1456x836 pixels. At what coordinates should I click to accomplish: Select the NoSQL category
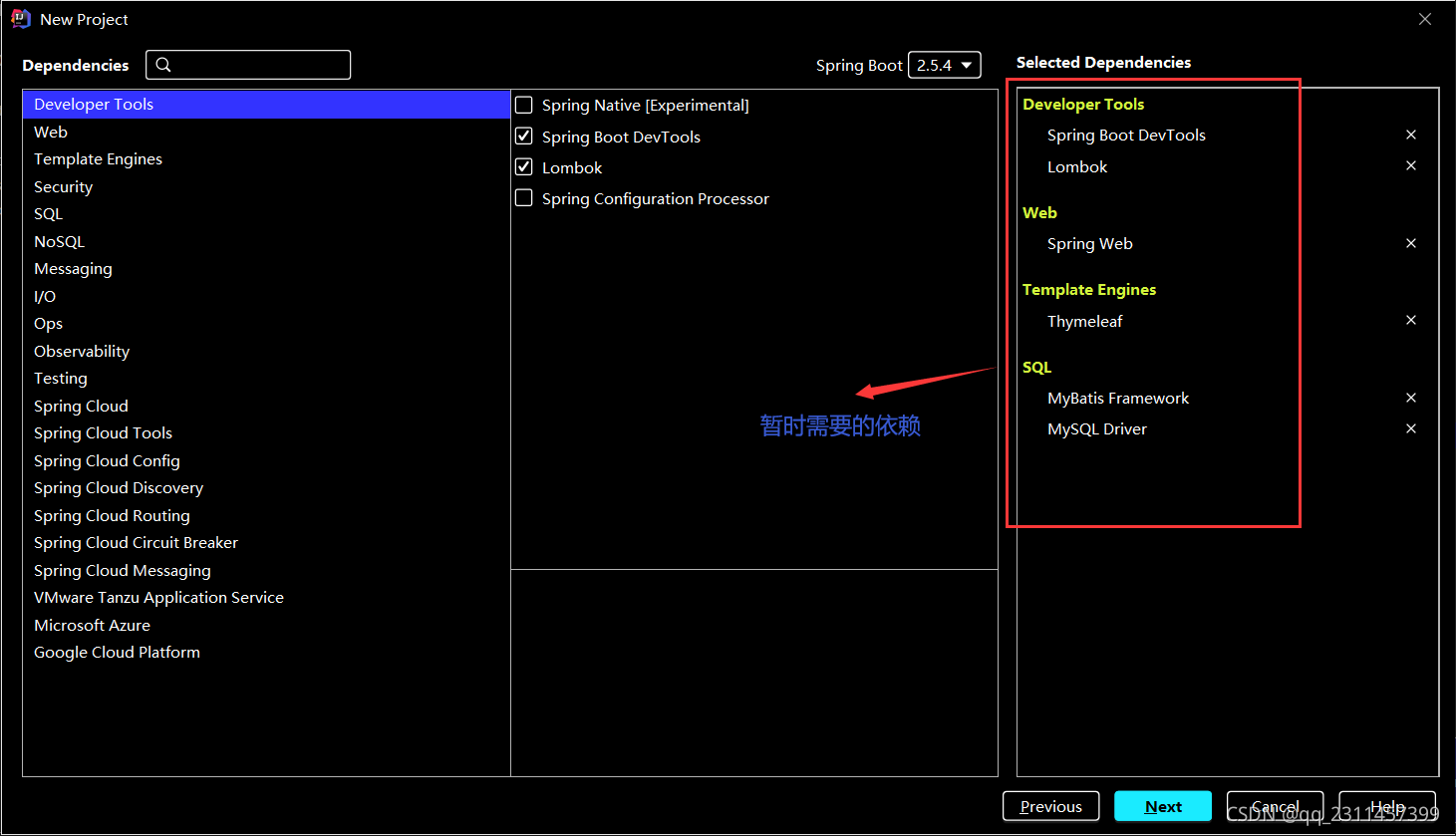coord(266,241)
